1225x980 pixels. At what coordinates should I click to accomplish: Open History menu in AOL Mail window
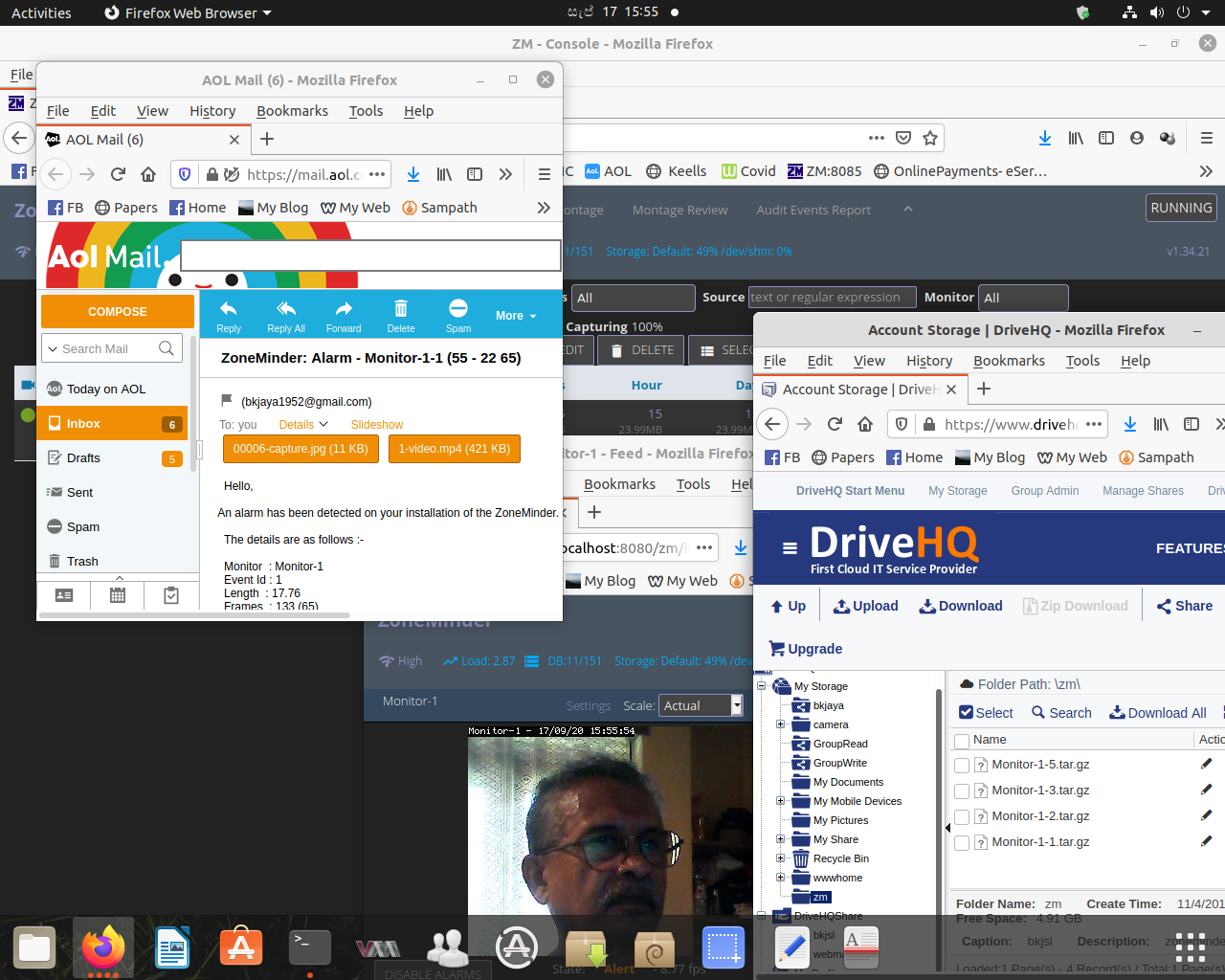coord(212,111)
